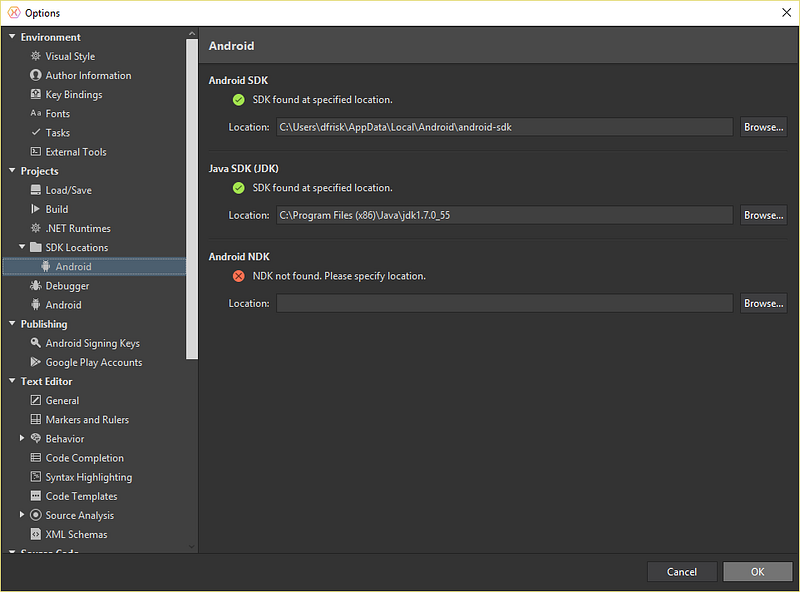The image size is (800, 592).
Task: Click the Google Play Accounts icon
Action: coord(36,362)
